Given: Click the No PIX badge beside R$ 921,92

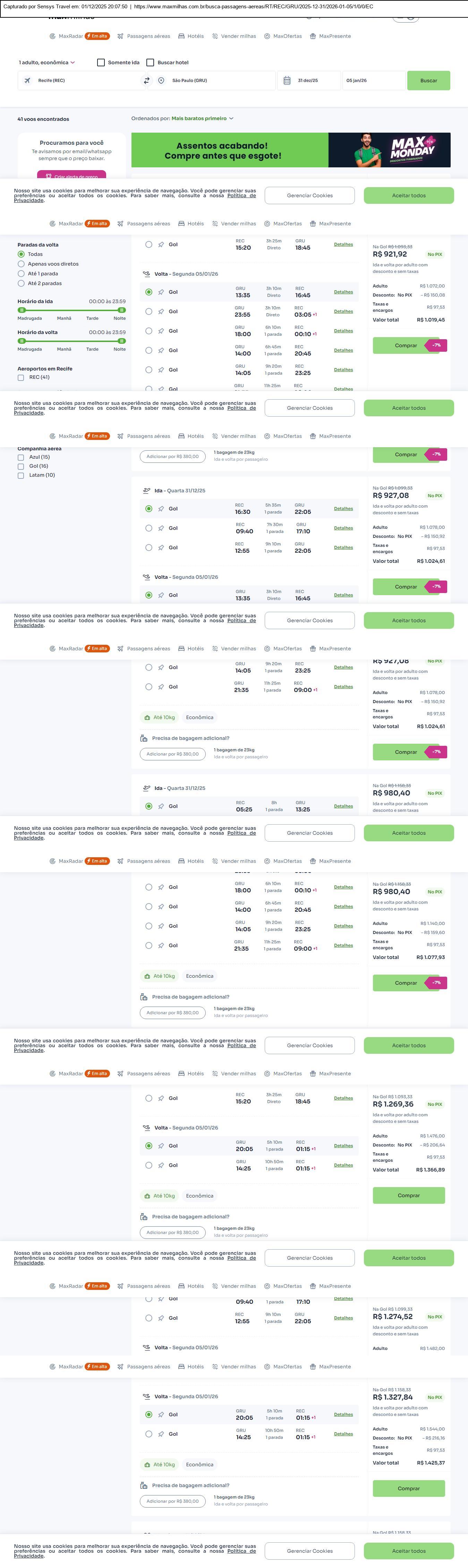Looking at the screenshot, I should tap(435, 255).
